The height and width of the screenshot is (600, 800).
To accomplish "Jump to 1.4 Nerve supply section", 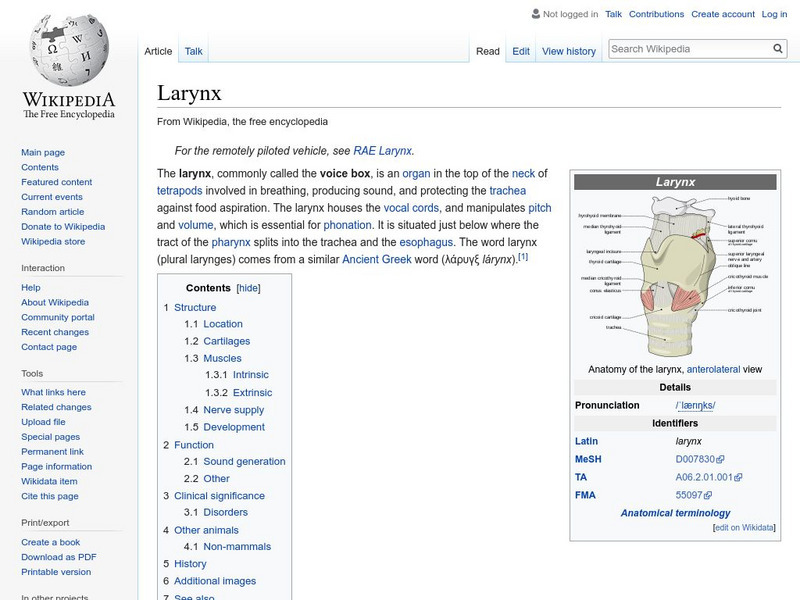I will point(234,410).
